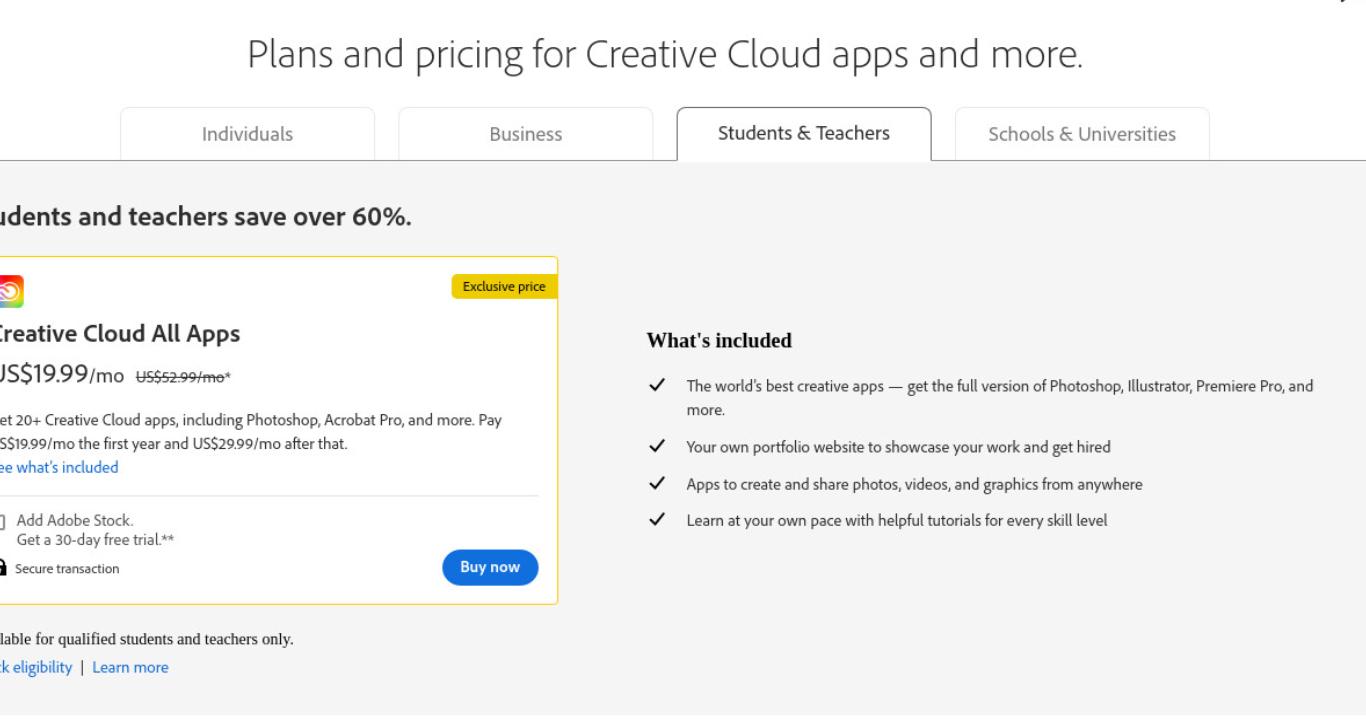
Task: Enable the Add Adobe Stock checkbox
Action: (x=2, y=521)
